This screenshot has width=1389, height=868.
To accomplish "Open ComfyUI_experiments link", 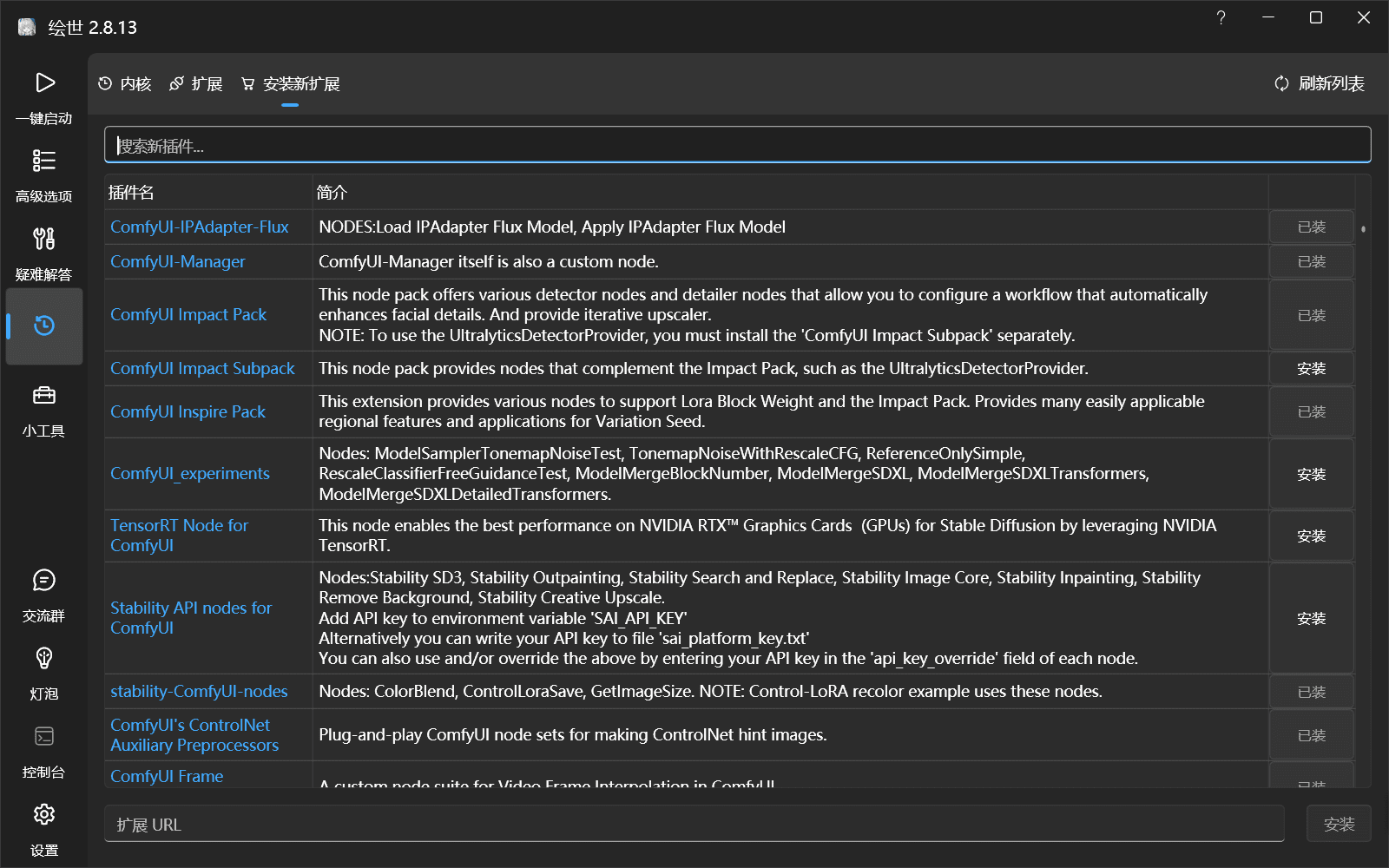I will (x=190, y=473).
